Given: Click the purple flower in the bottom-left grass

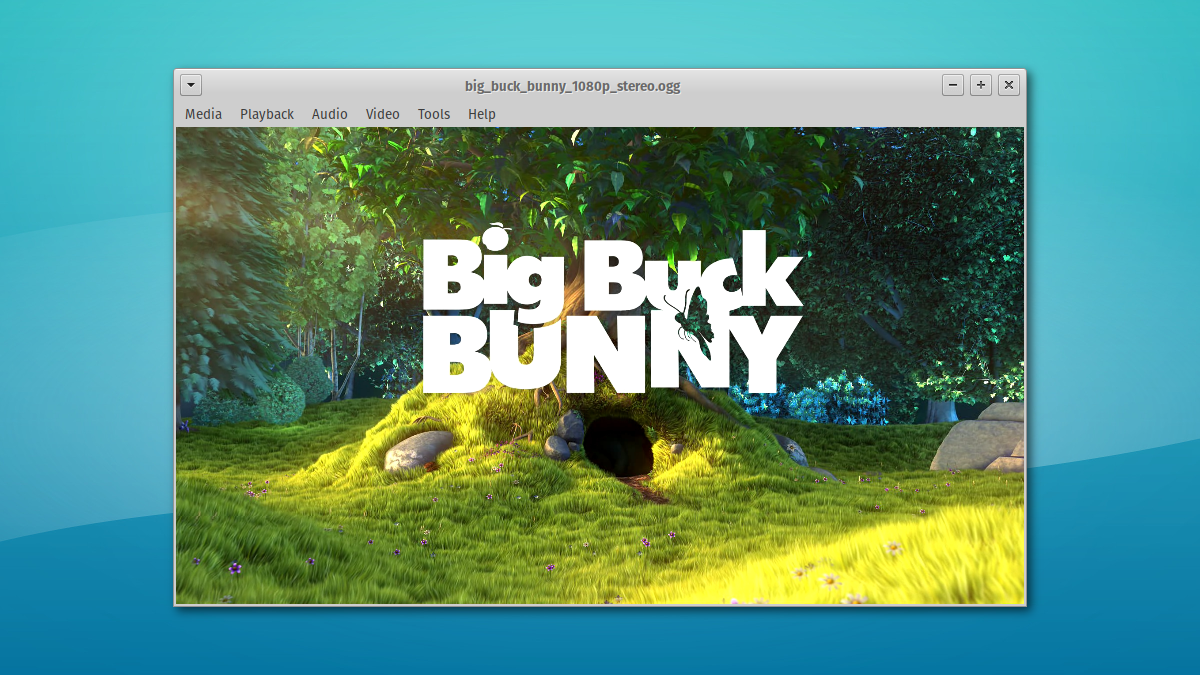Looking at the screenshot, I should [235, 568].
